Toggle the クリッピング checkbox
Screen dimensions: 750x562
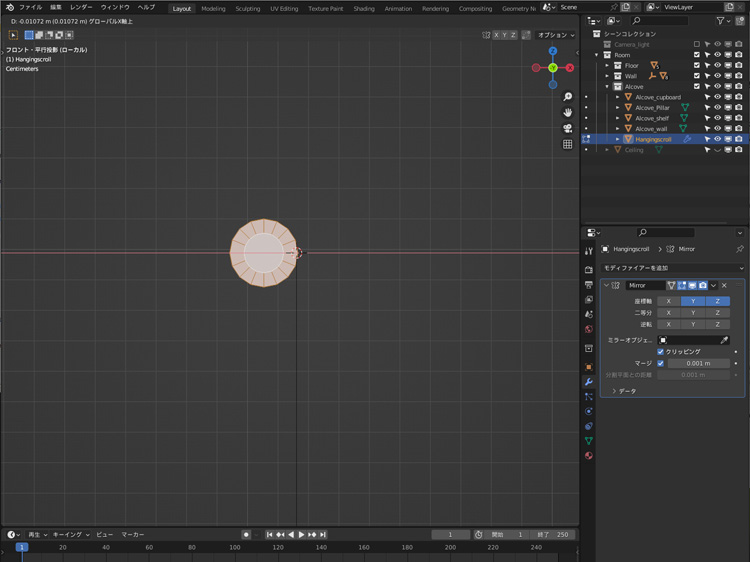(x=661, y=352)
